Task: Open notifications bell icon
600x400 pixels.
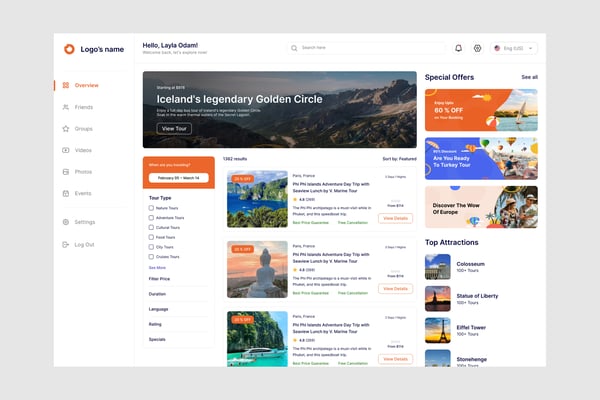Action: (458, 48)
